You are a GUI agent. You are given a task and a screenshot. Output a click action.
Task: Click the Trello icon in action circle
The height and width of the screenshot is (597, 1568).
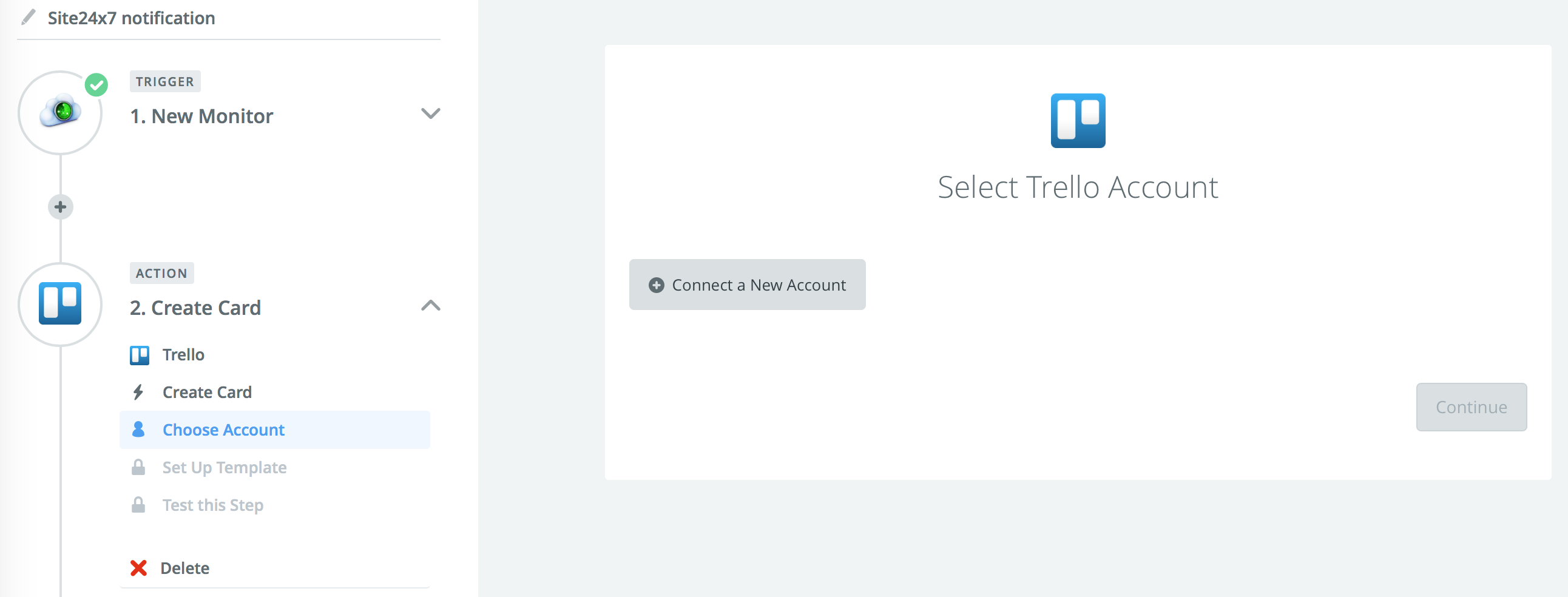pyautogui.click(x=60, y=303)
